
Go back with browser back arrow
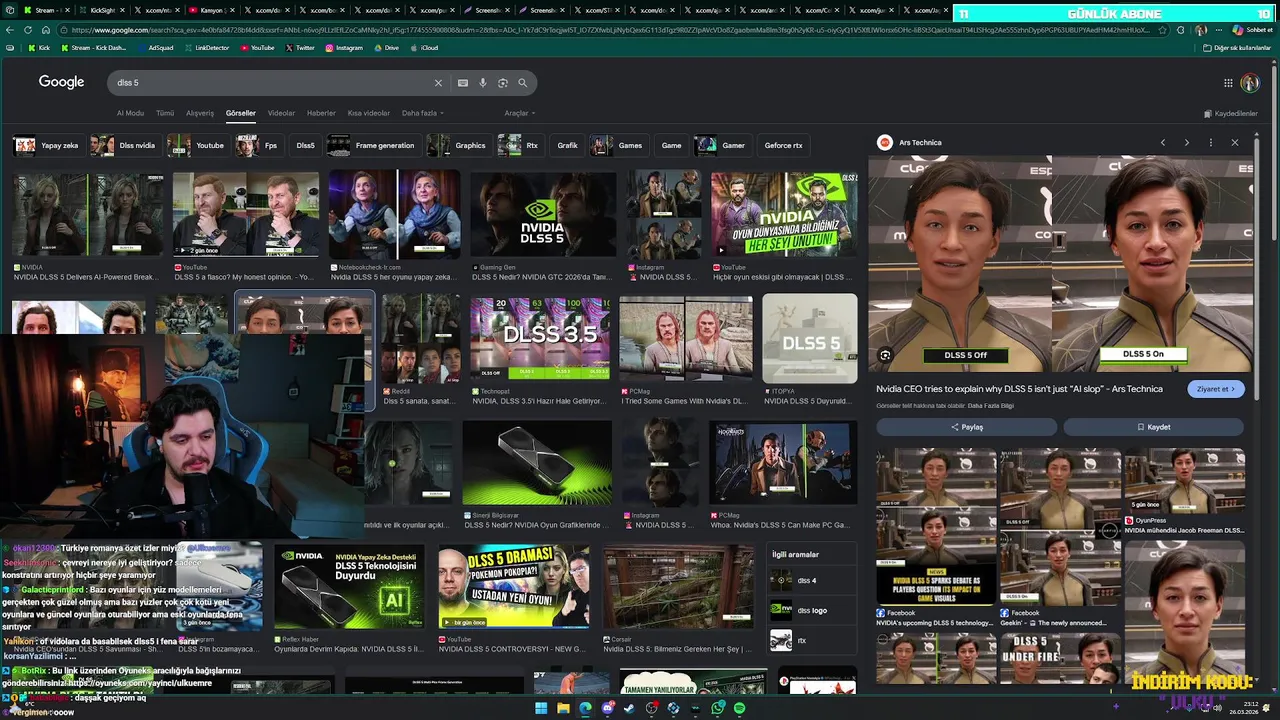[9, 30]
